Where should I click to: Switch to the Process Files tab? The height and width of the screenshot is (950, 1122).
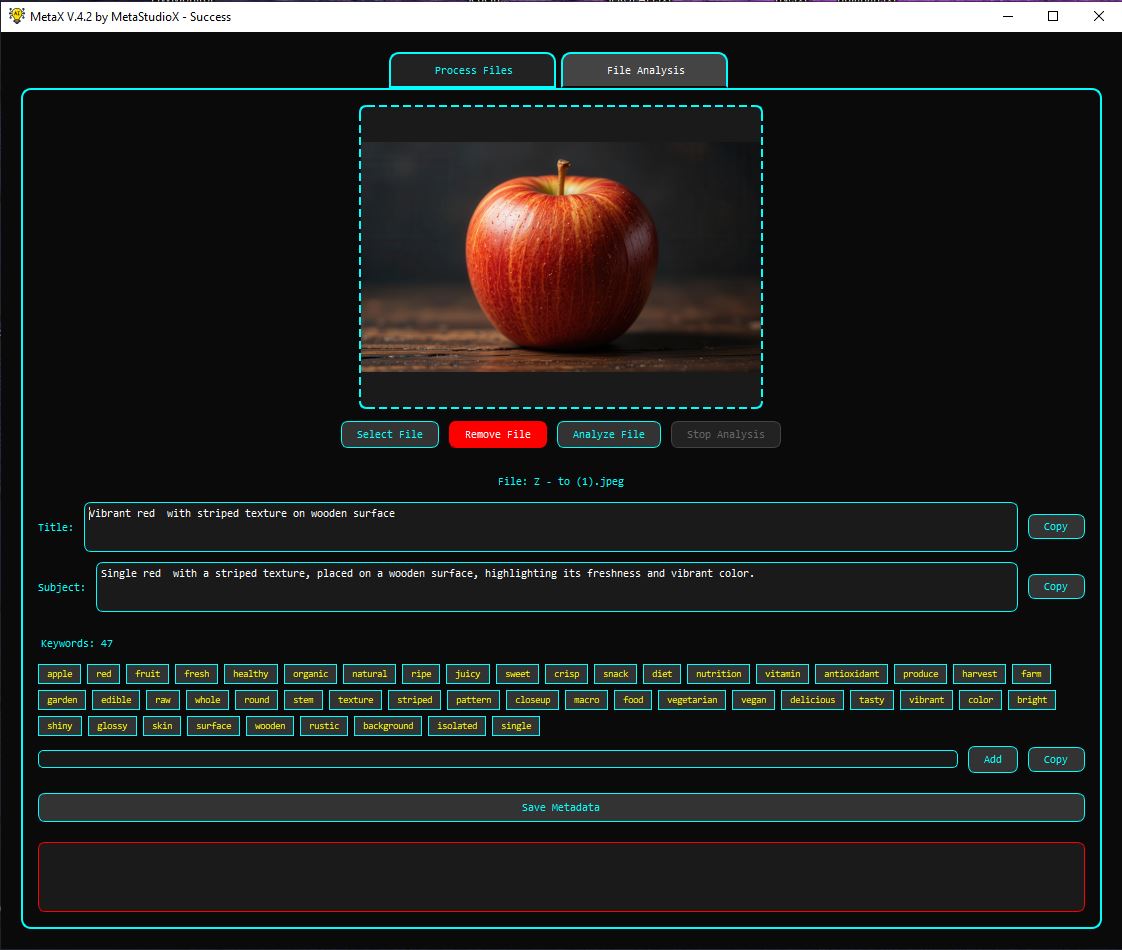(472, 70)
